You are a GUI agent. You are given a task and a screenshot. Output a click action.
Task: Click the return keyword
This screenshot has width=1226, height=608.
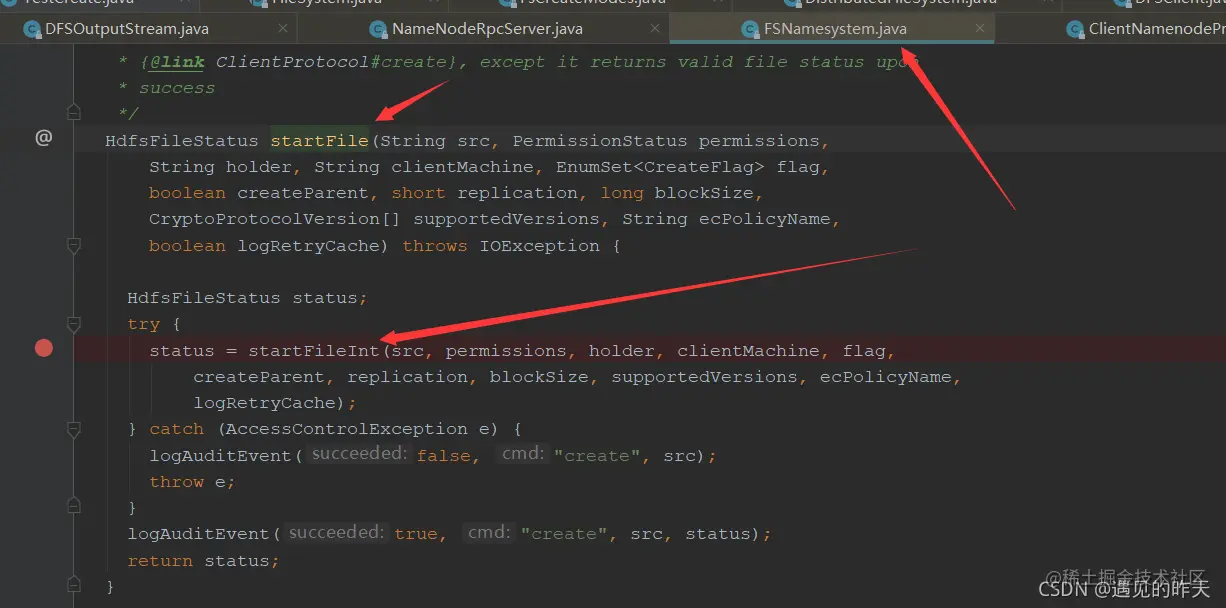pos(160,561)
